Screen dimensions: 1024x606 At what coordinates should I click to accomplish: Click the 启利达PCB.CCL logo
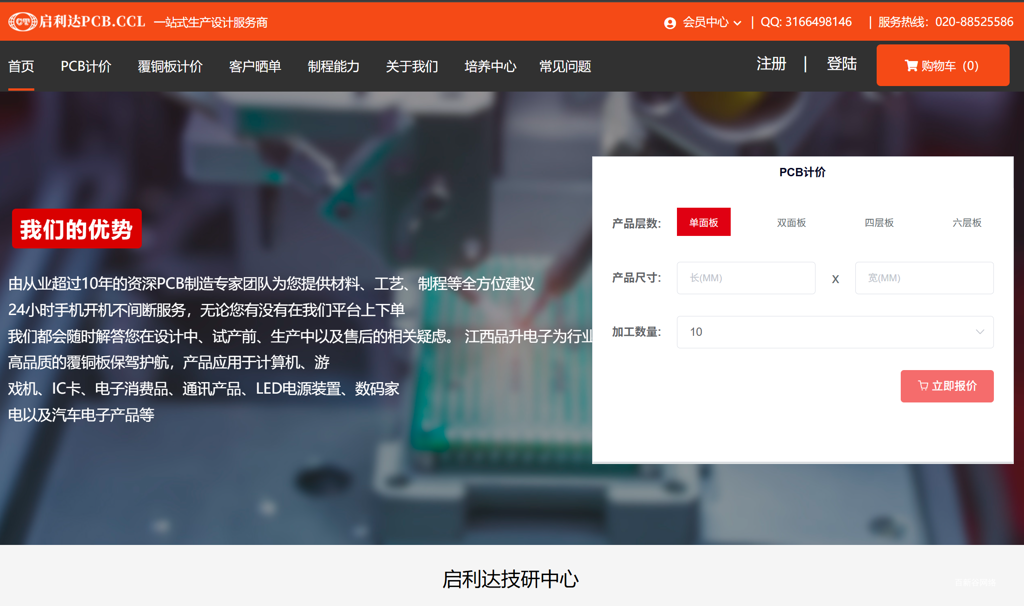click(x=76, y=22)
